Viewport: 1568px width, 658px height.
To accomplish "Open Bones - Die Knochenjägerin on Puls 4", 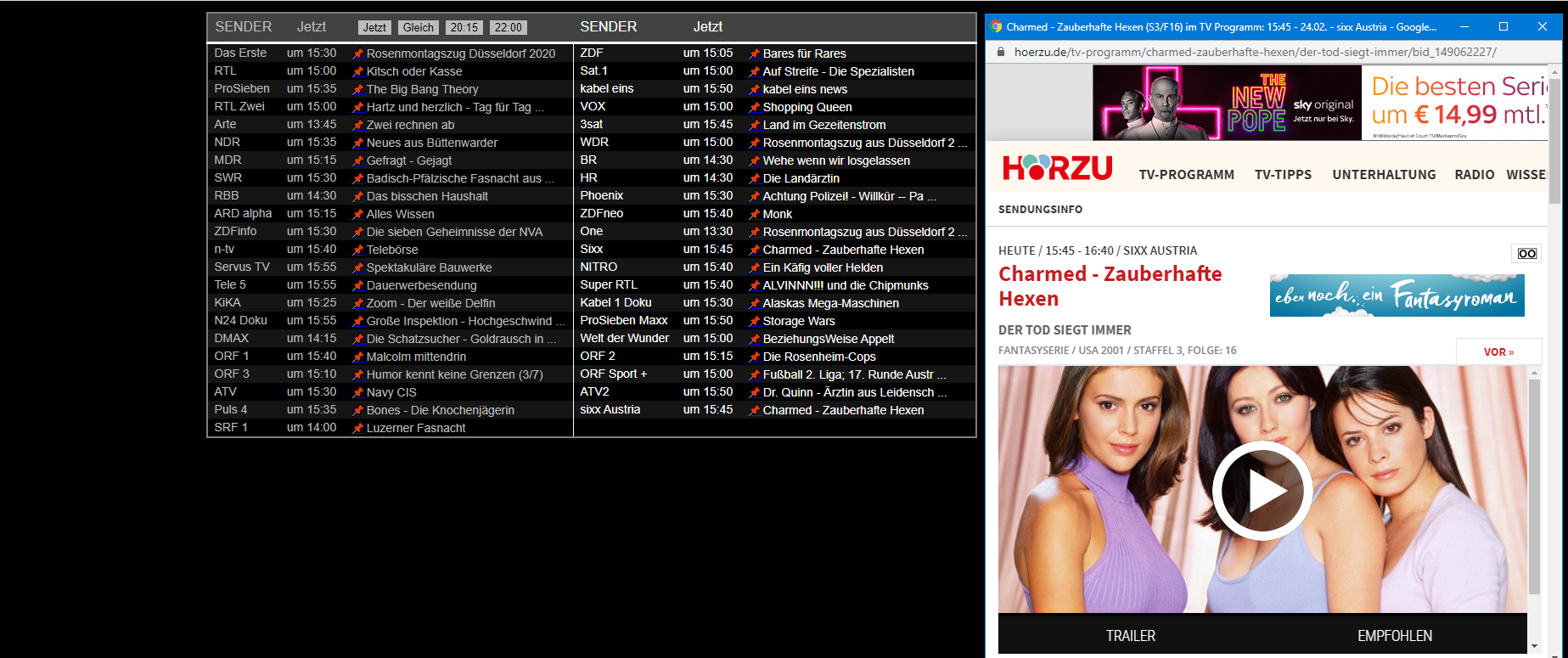I will 440,410.
